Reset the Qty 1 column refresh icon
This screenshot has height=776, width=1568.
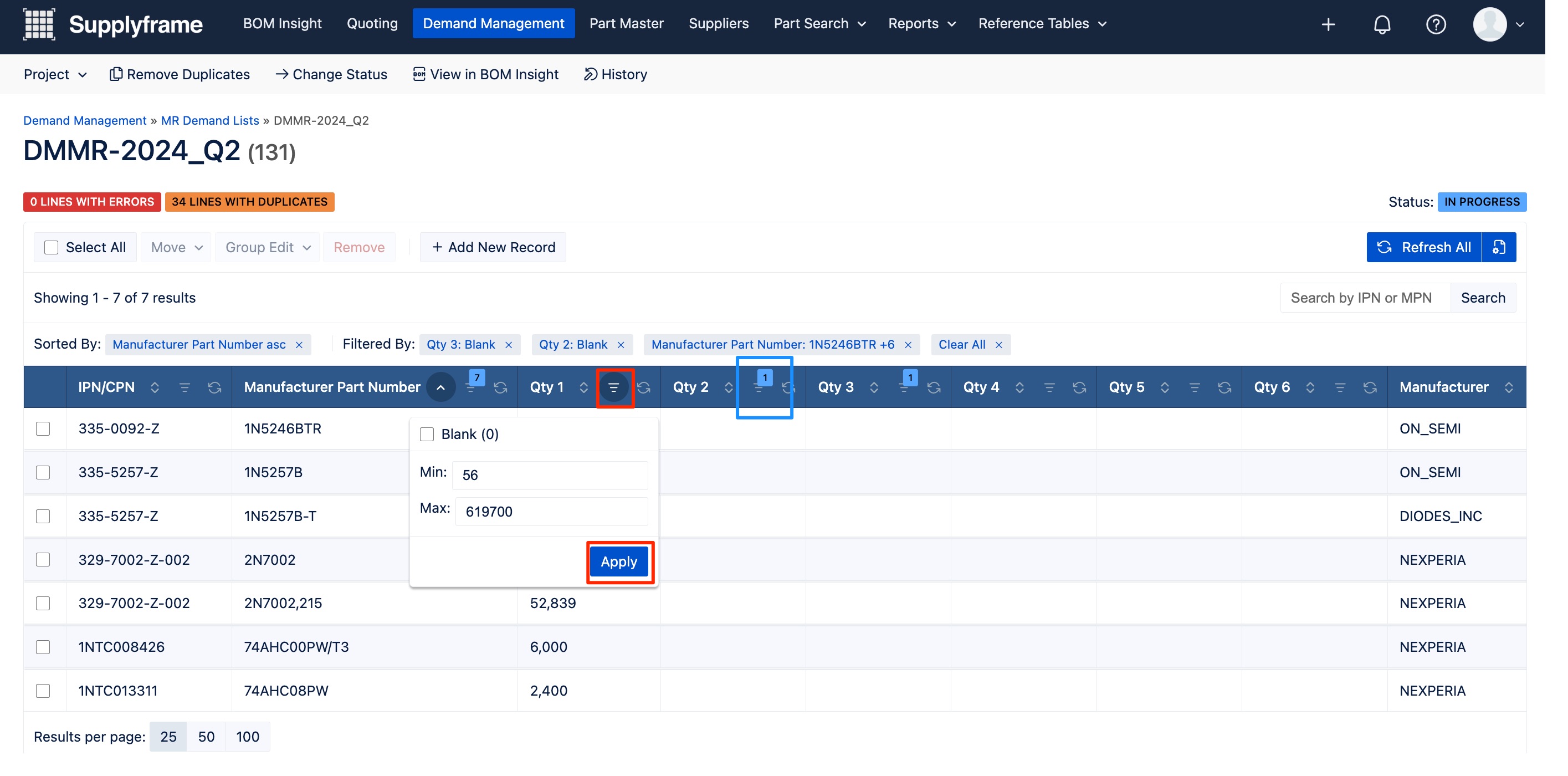point(644,387)
